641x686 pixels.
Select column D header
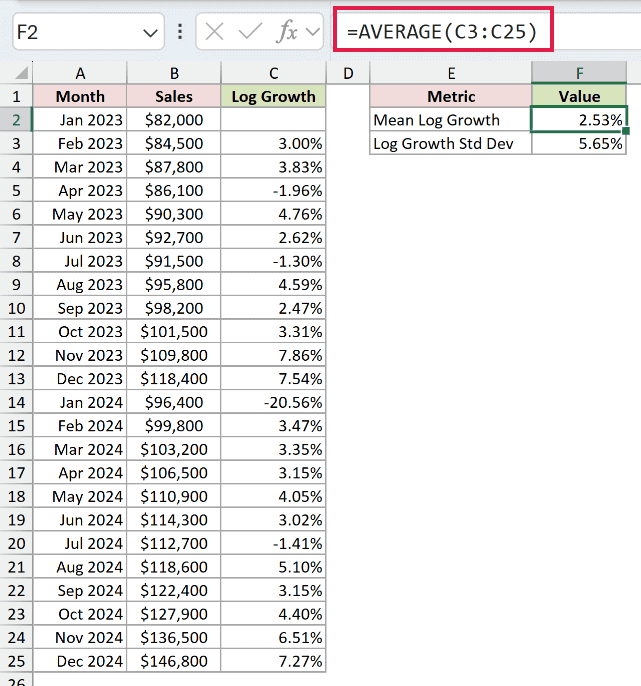pyautogui.click(x=348, y=73)
